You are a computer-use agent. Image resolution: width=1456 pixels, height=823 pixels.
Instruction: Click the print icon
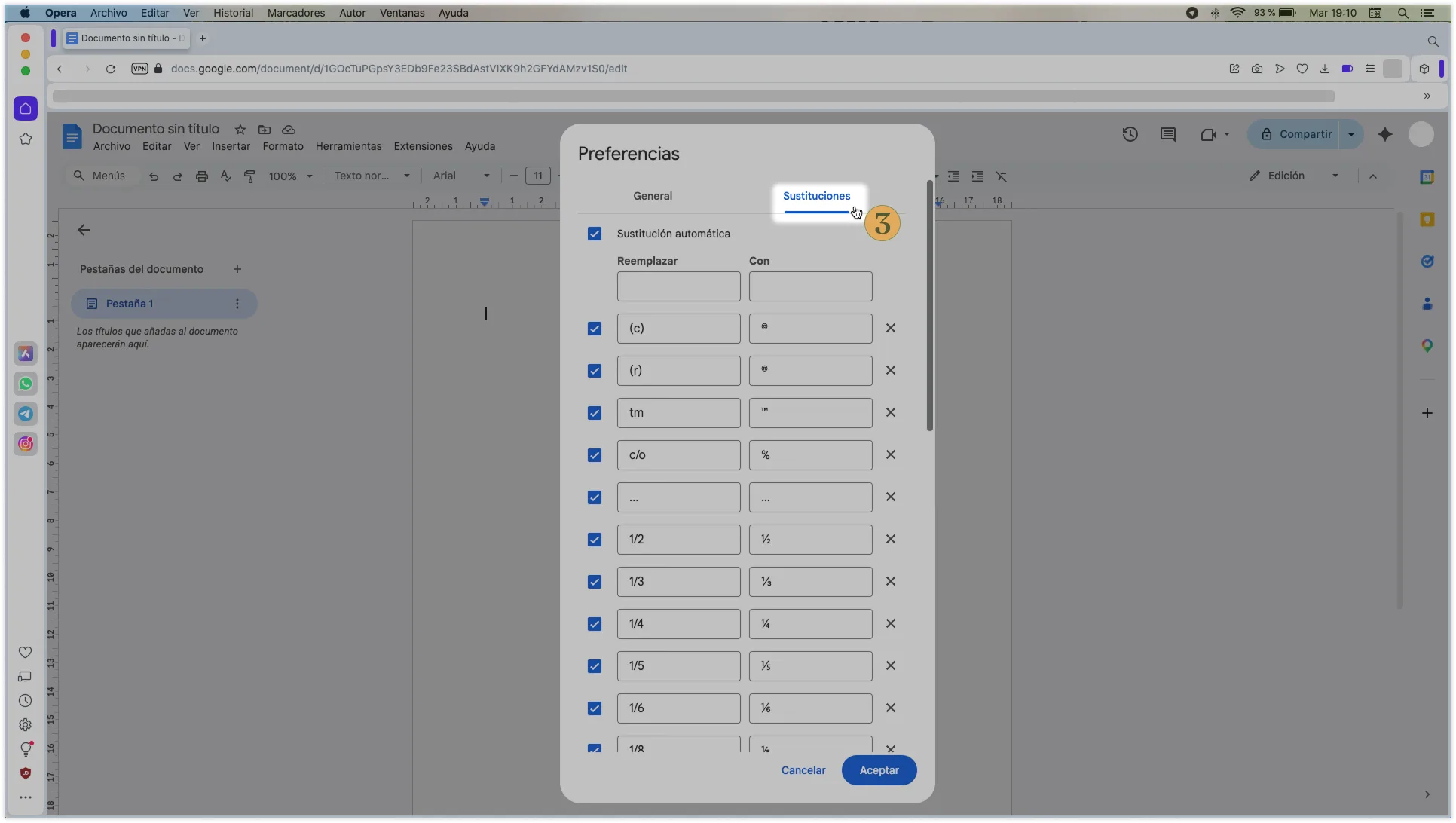coord(202,176)
